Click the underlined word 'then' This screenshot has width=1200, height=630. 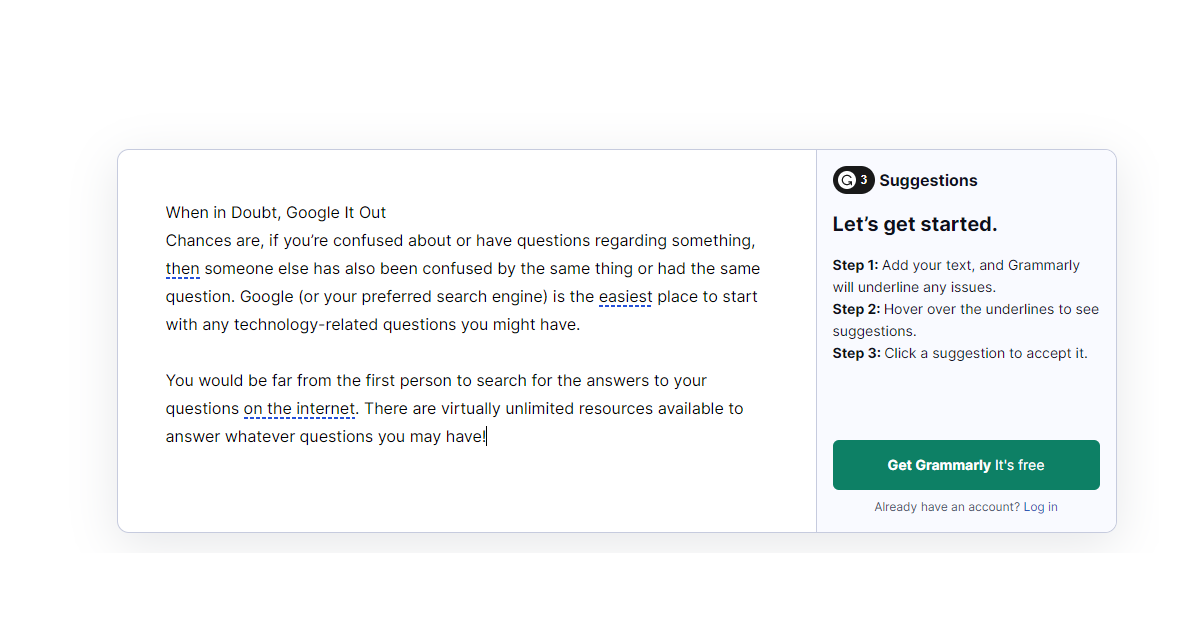[x=183, y=268]
